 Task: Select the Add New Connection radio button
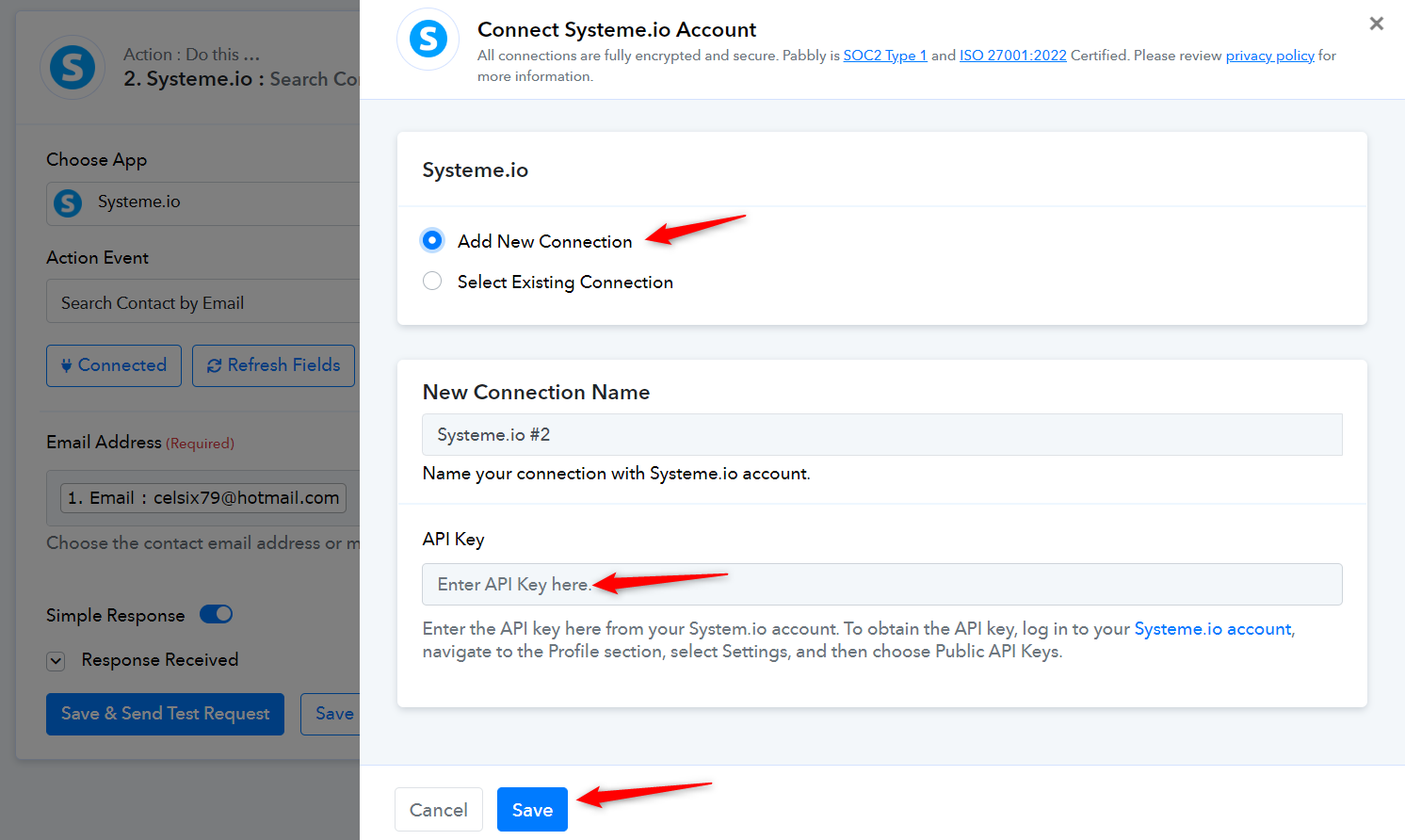[432, 241]
